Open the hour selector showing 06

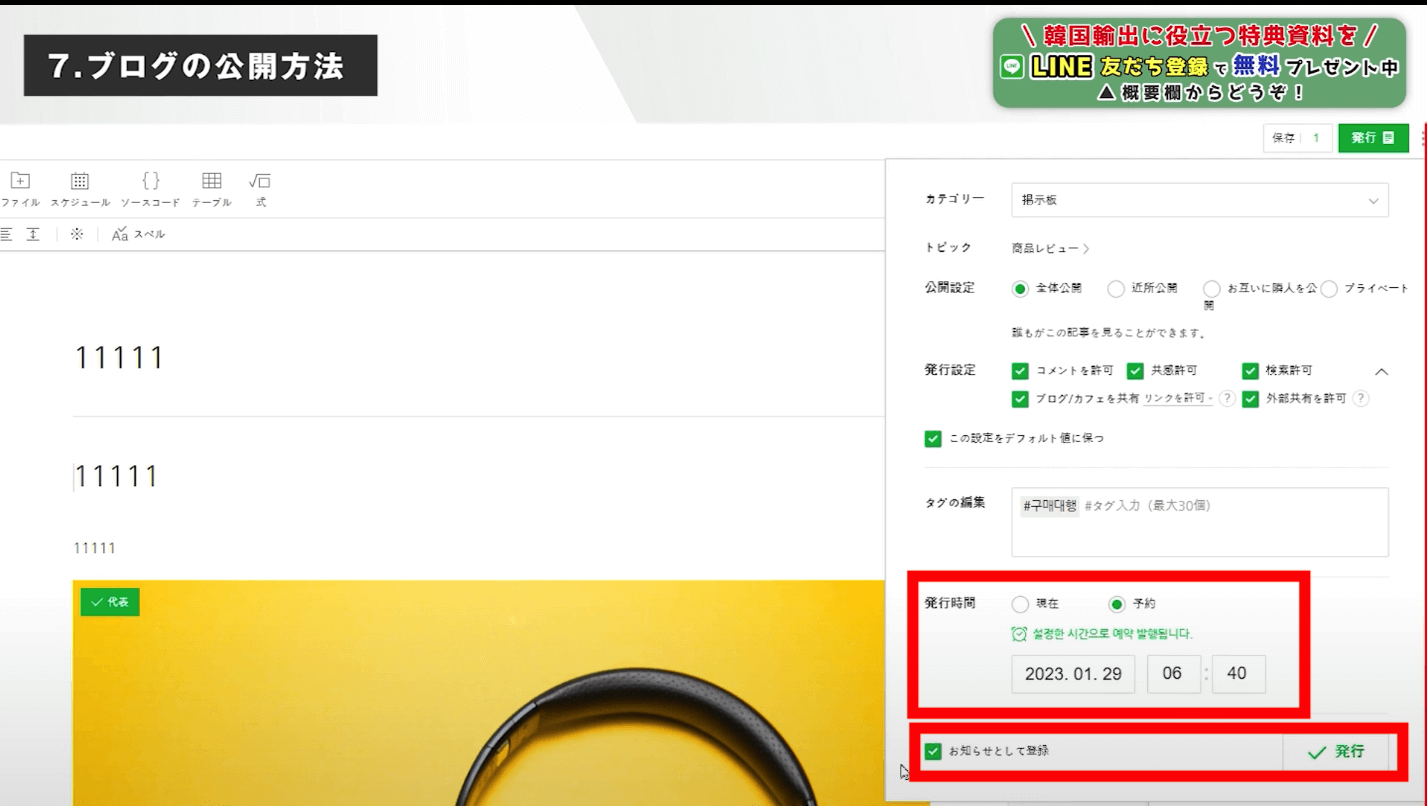click(1174, 674)
